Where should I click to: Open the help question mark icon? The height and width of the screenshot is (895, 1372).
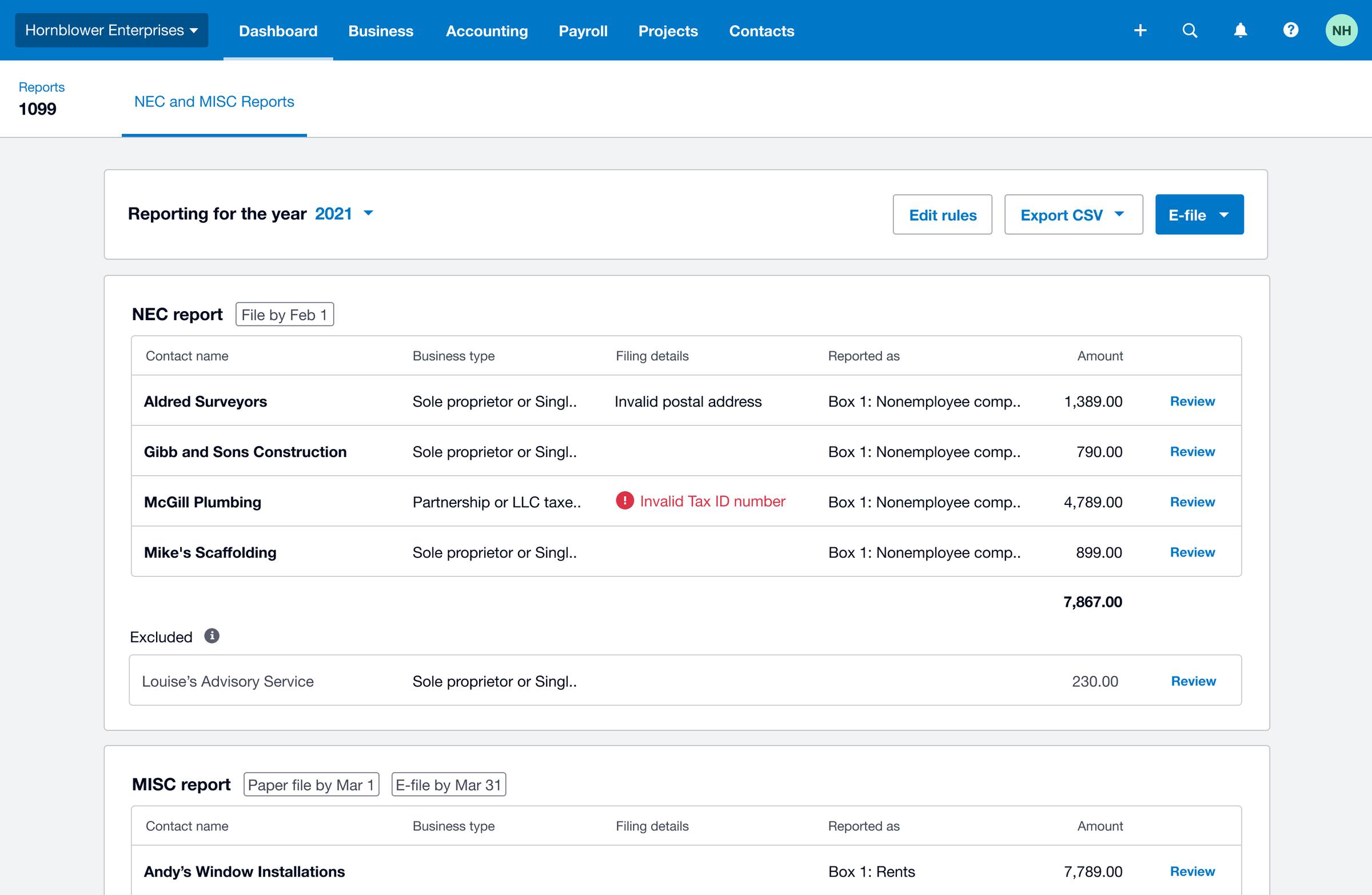[1291, 30]
